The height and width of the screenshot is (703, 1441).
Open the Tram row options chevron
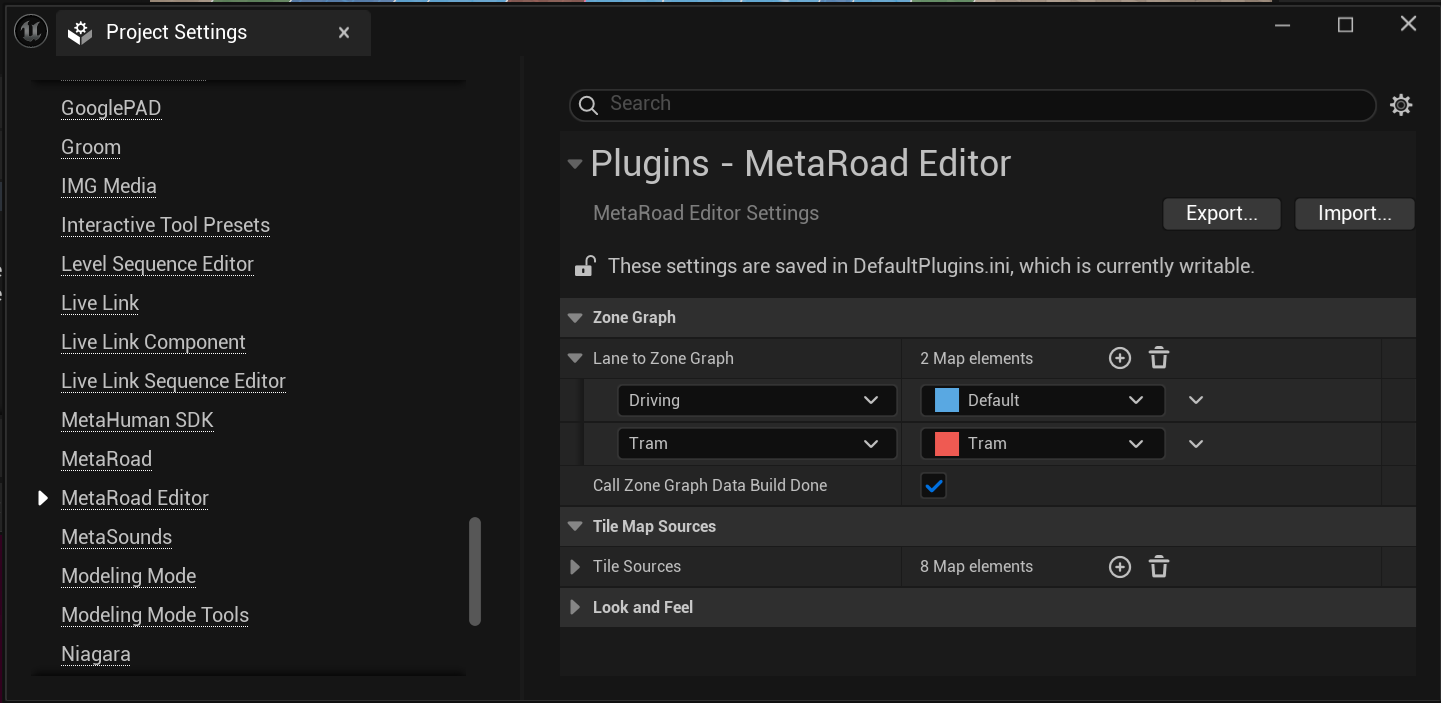(x=1196, y=443)
